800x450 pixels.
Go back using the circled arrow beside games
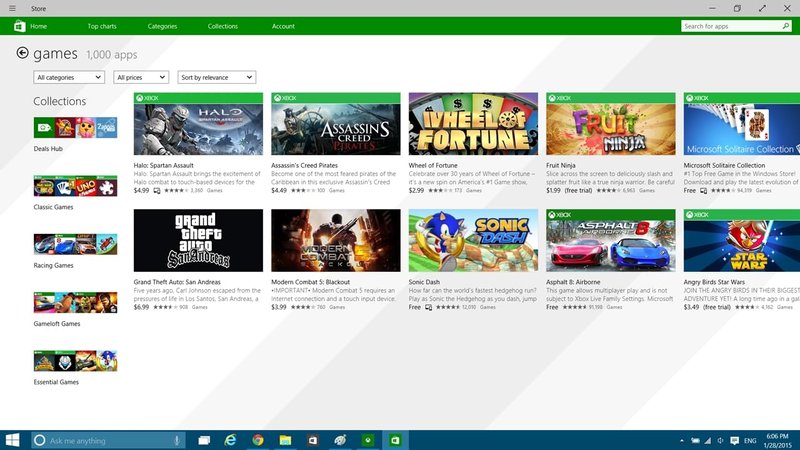(22, 53)
